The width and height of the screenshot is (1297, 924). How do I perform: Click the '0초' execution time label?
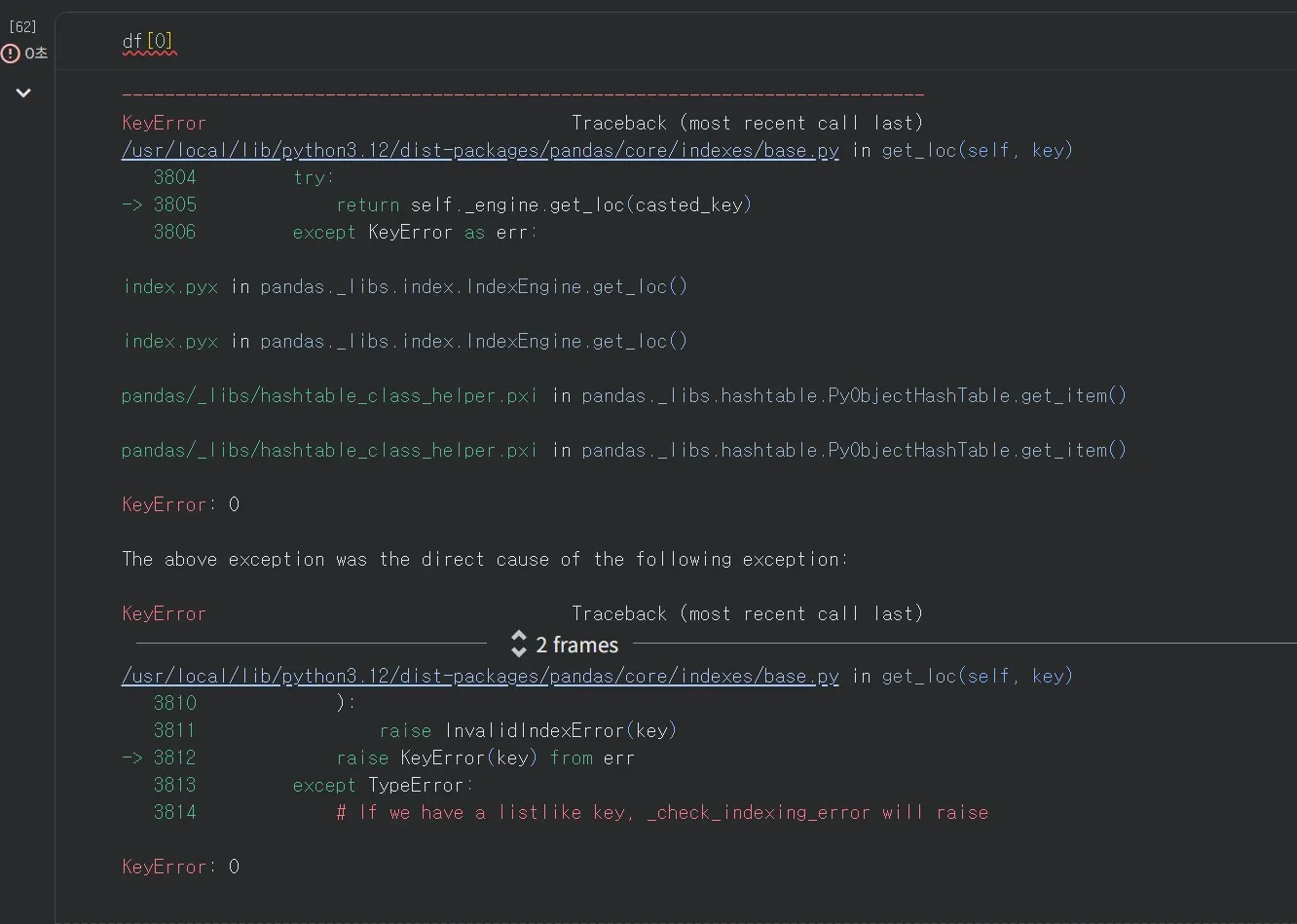[x=36, y=54]
